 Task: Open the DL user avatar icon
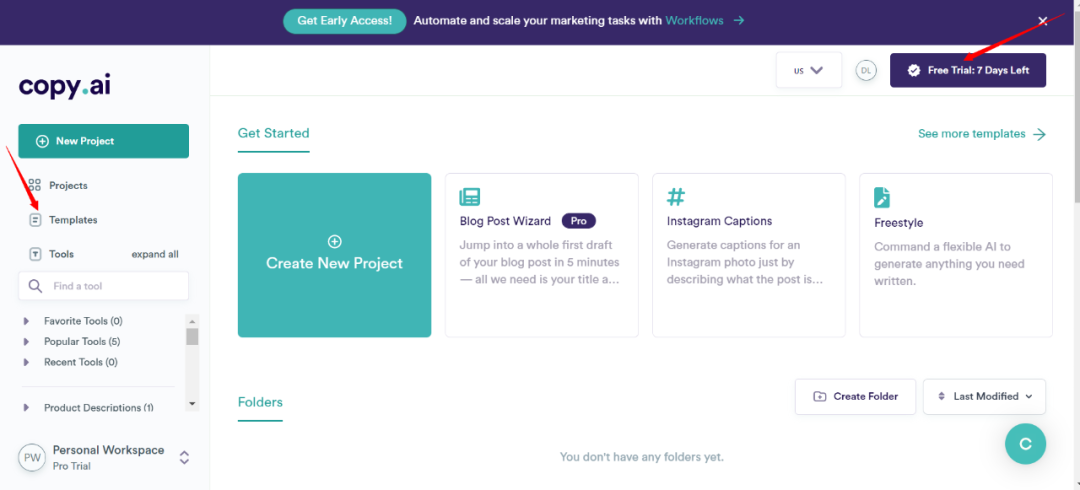(866, 70)
